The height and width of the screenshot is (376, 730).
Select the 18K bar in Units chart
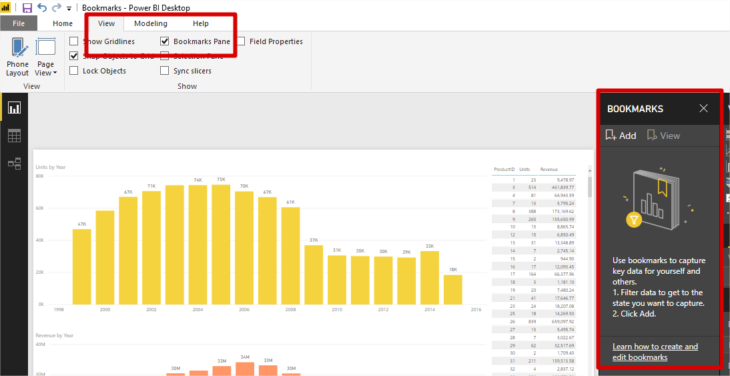click(453, 290)
